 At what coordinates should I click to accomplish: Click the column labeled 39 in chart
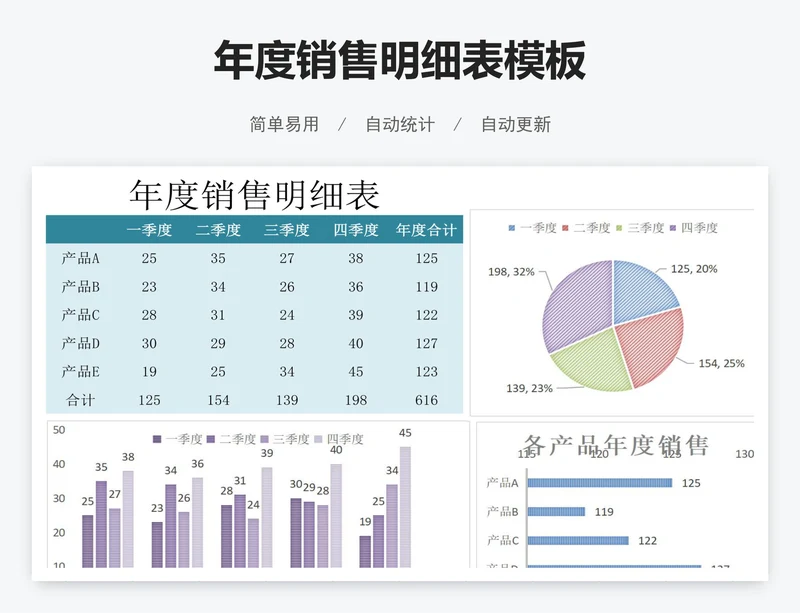tap(267, 517)
